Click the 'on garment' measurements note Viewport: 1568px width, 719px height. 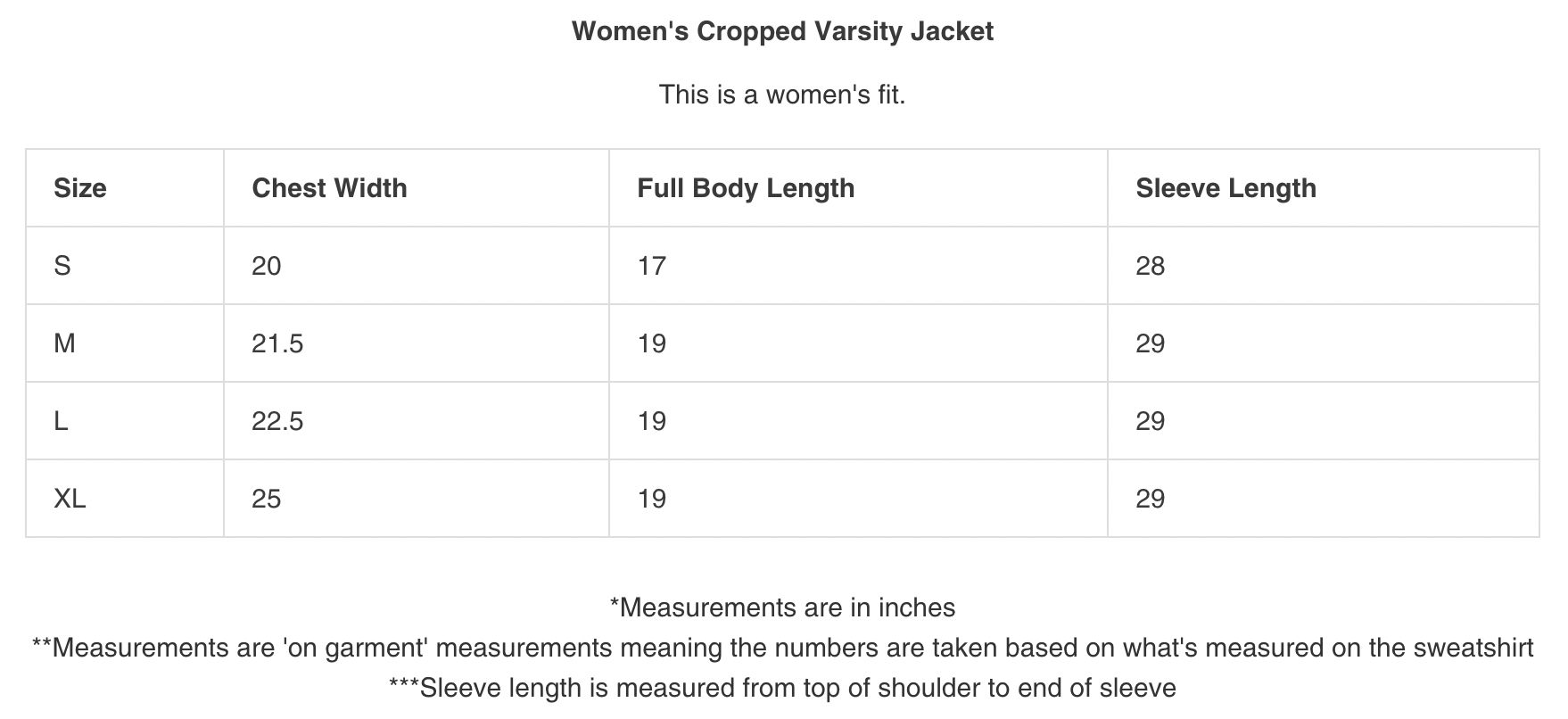pos(782,648)
